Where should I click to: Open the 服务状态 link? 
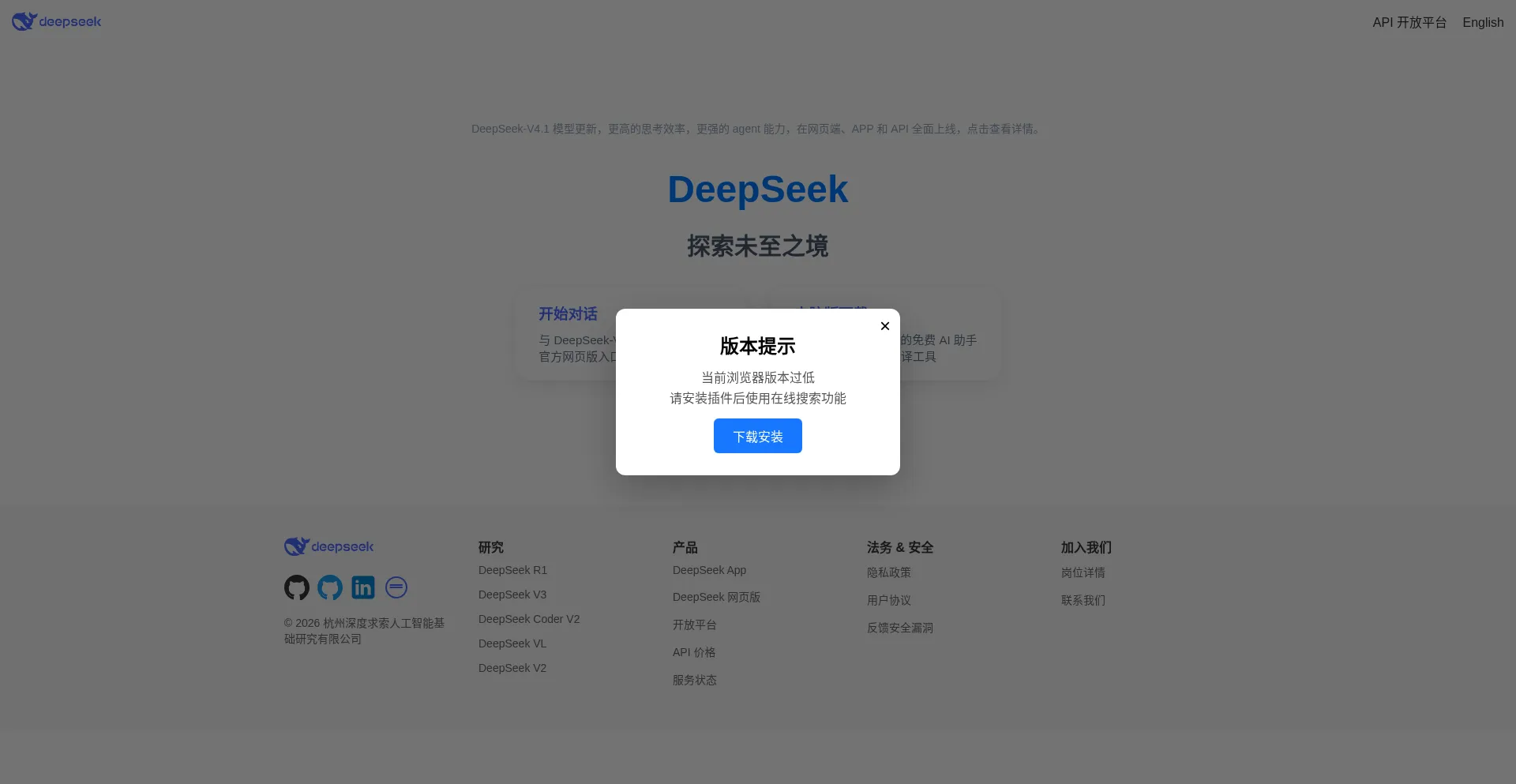tap(695, 680)
